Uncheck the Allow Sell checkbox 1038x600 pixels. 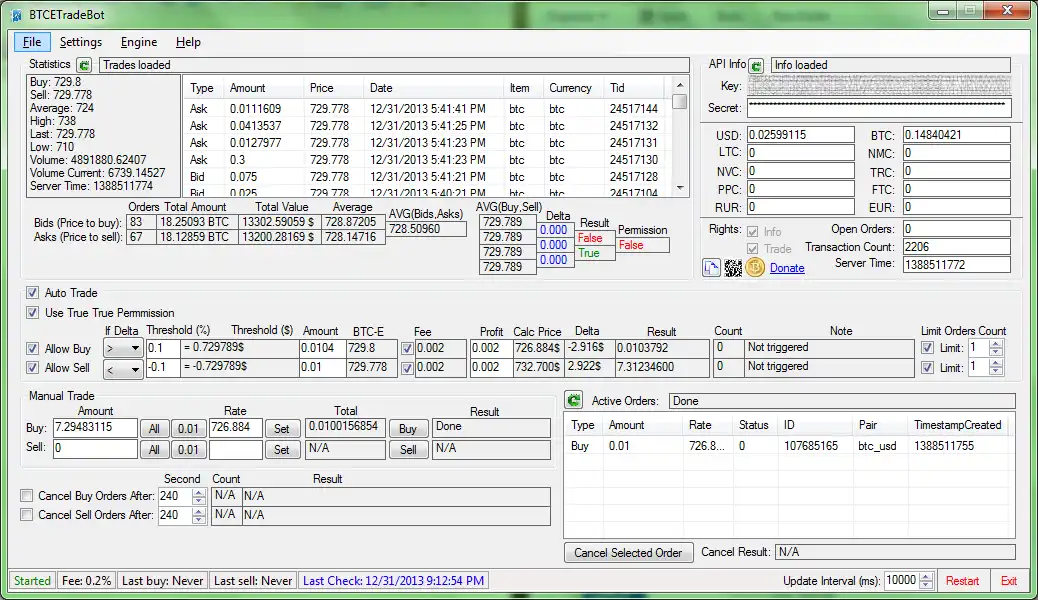click(x=32, y=368)
